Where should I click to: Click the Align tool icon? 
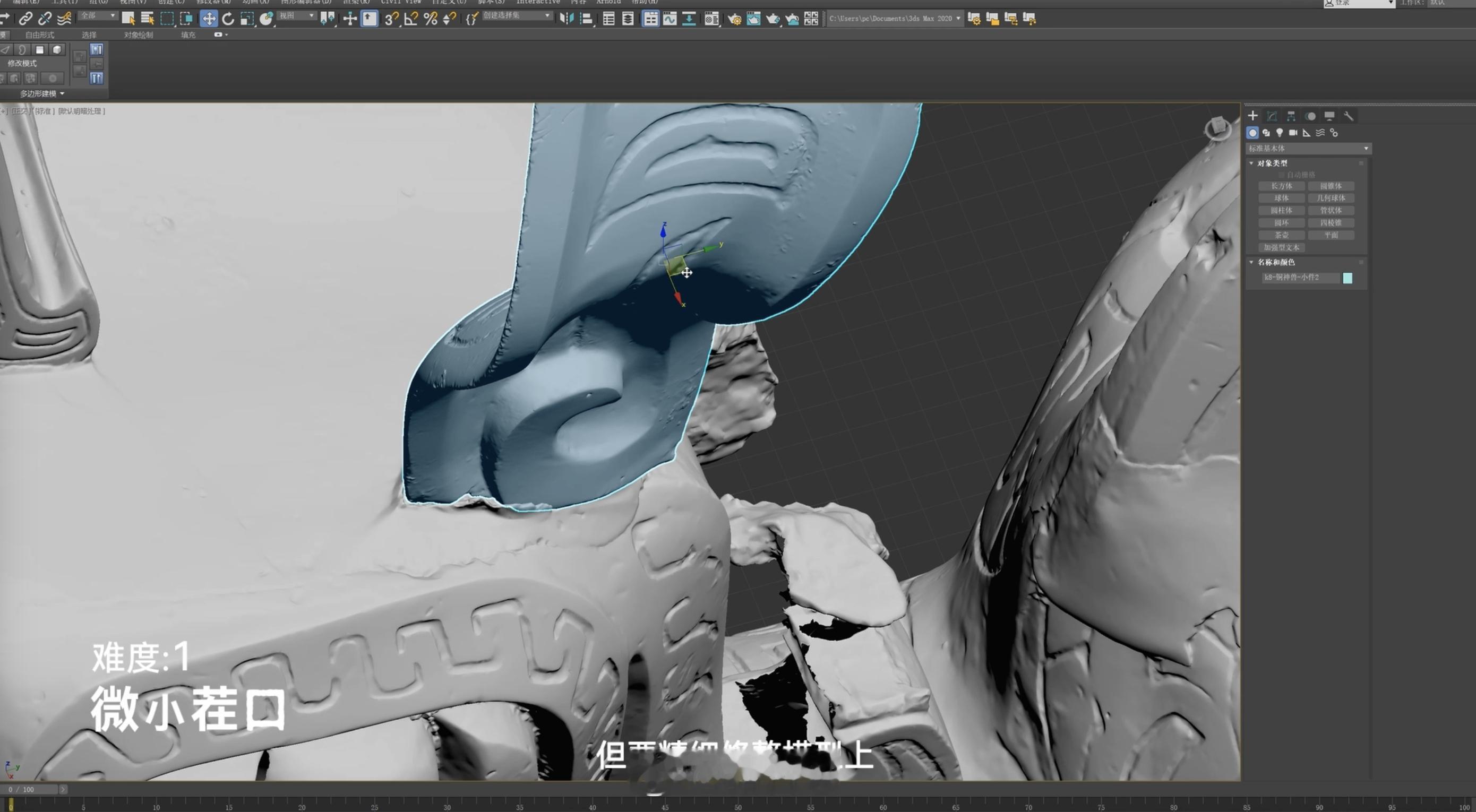(586, 19)
